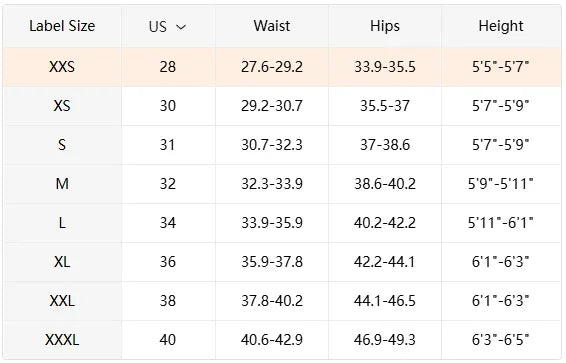
Task: Select the XS label size cell
Action: (62, 106)
